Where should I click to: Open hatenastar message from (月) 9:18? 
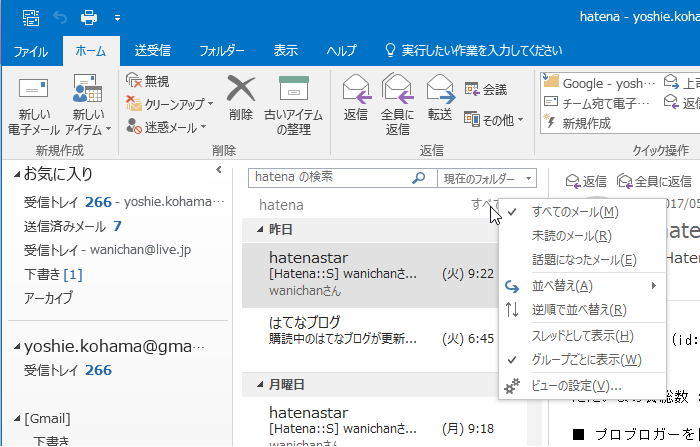[370, 422]
